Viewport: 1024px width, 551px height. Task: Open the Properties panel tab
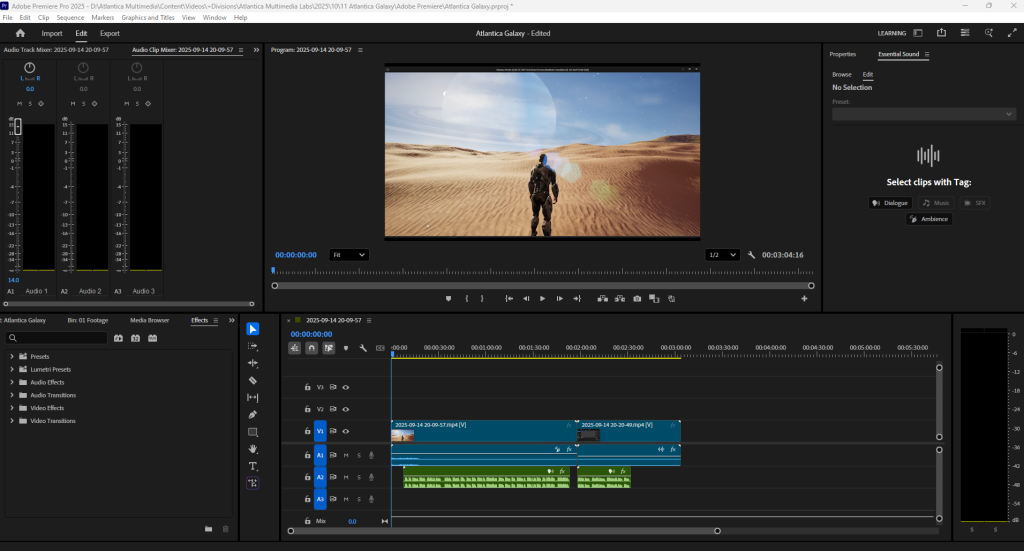click(x=842, y=54)
